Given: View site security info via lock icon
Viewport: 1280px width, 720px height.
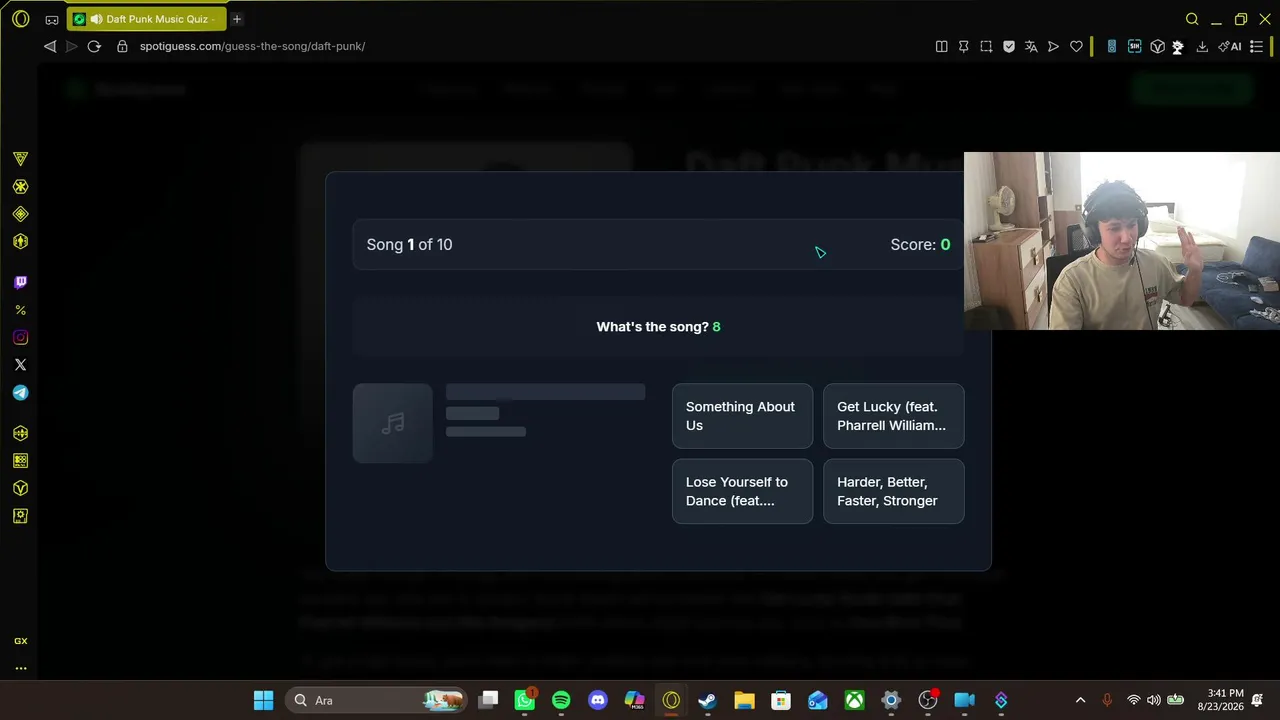Looking at the screenshot, I should pos(122,46).
